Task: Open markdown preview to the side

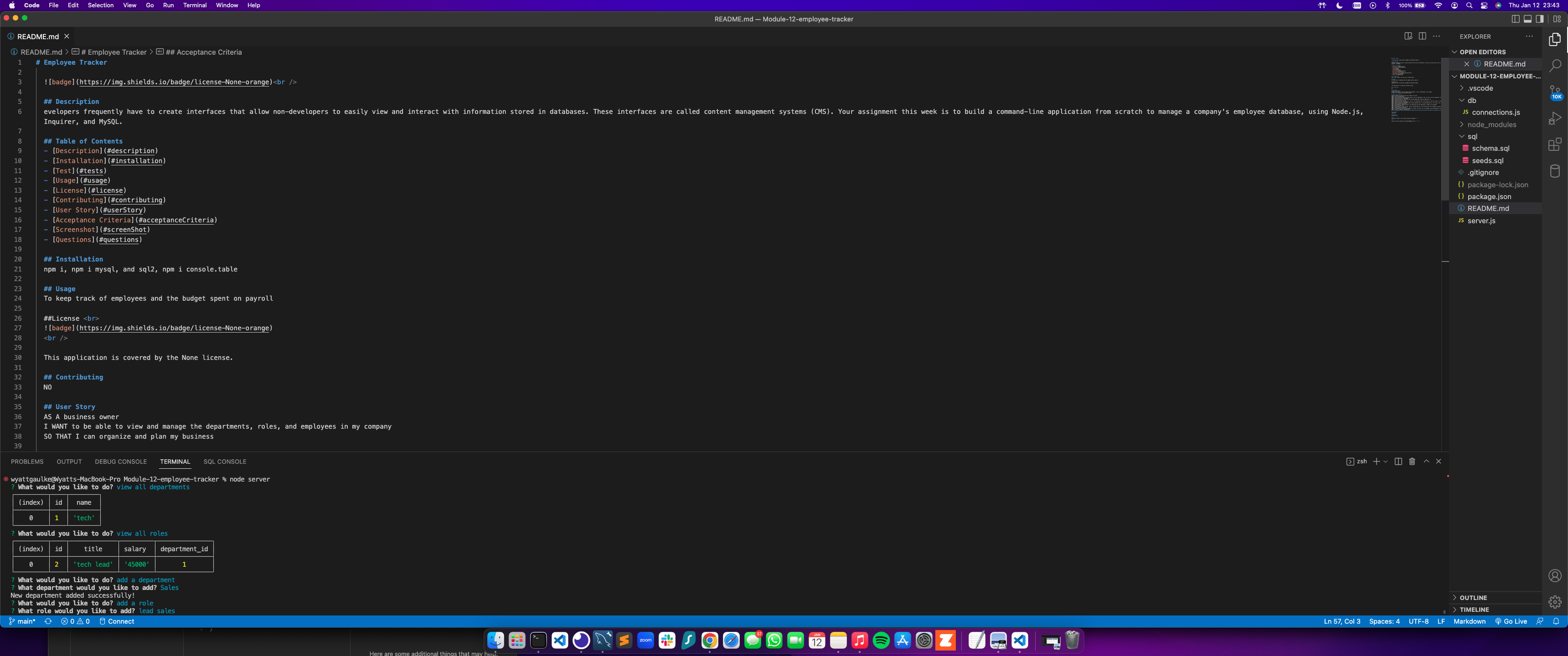Action: click(1408, 36)
